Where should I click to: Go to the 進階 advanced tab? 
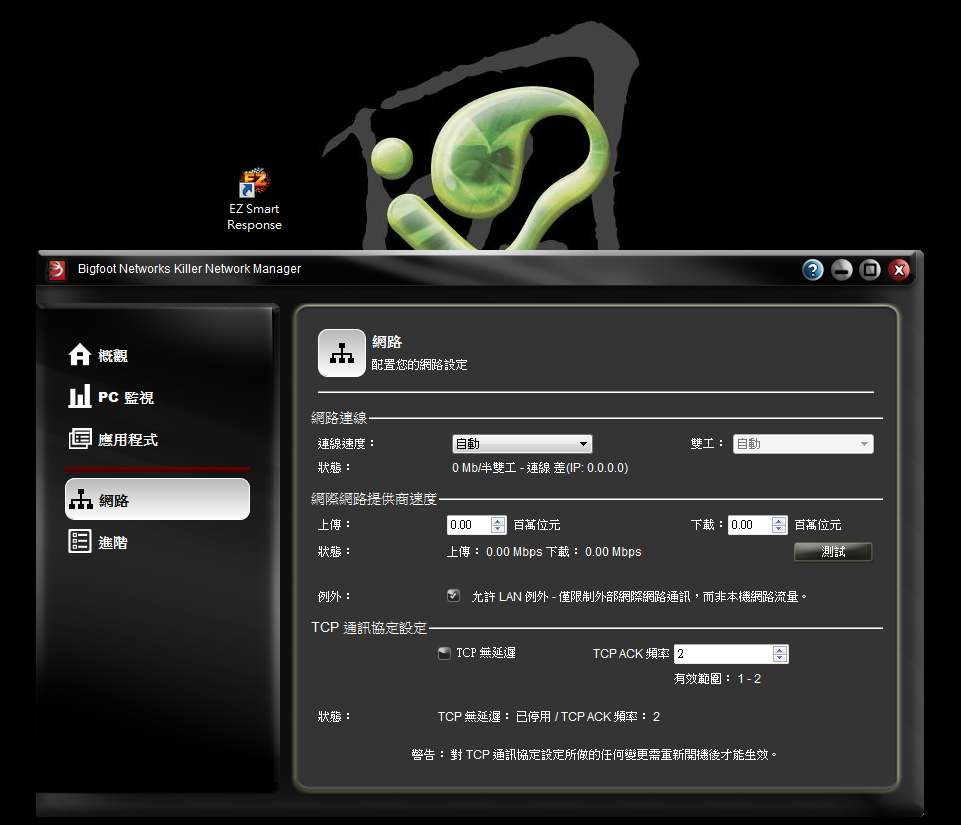tap(158, 542)
